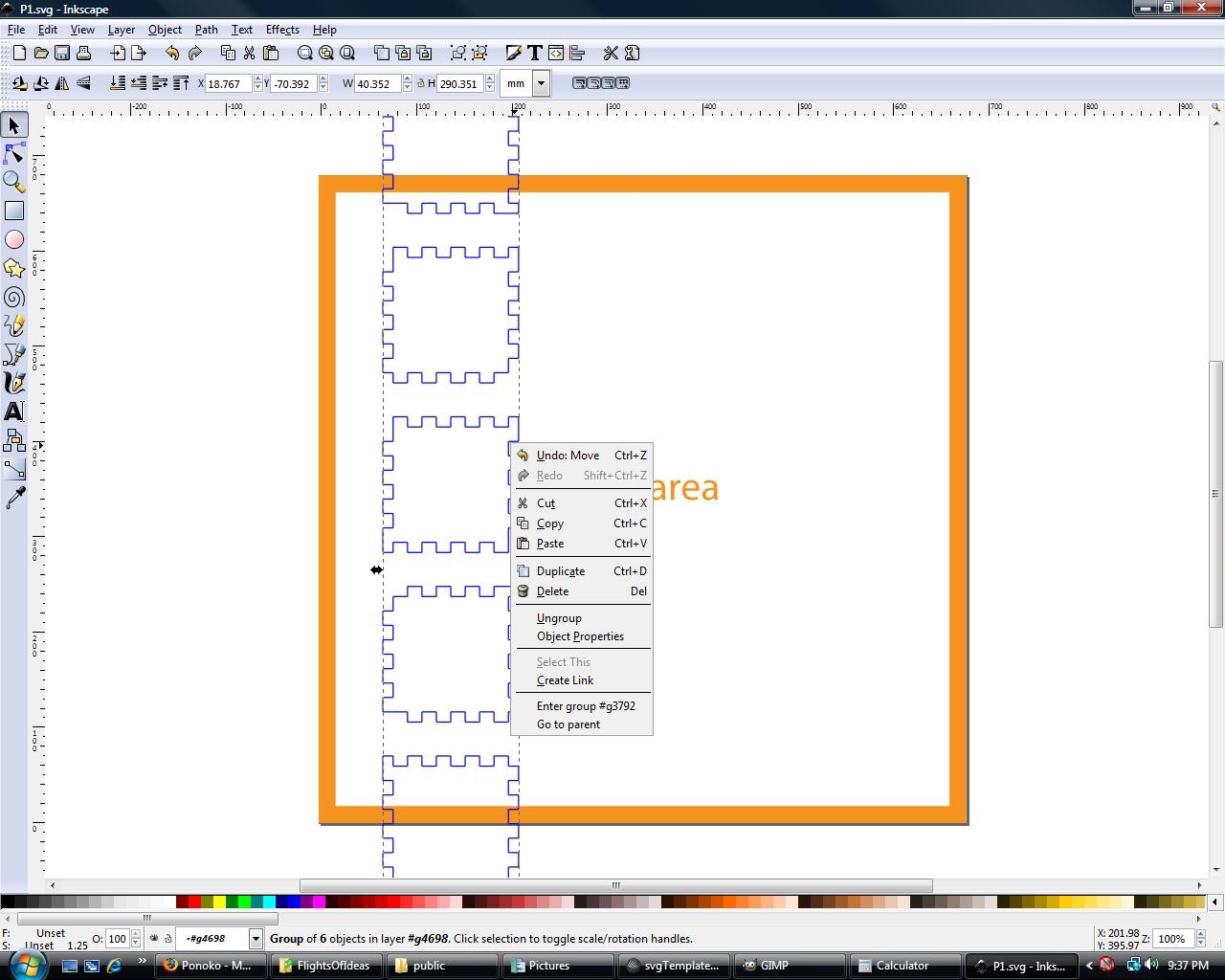Toggle width/height ratio lock

[x=420, y=83]
